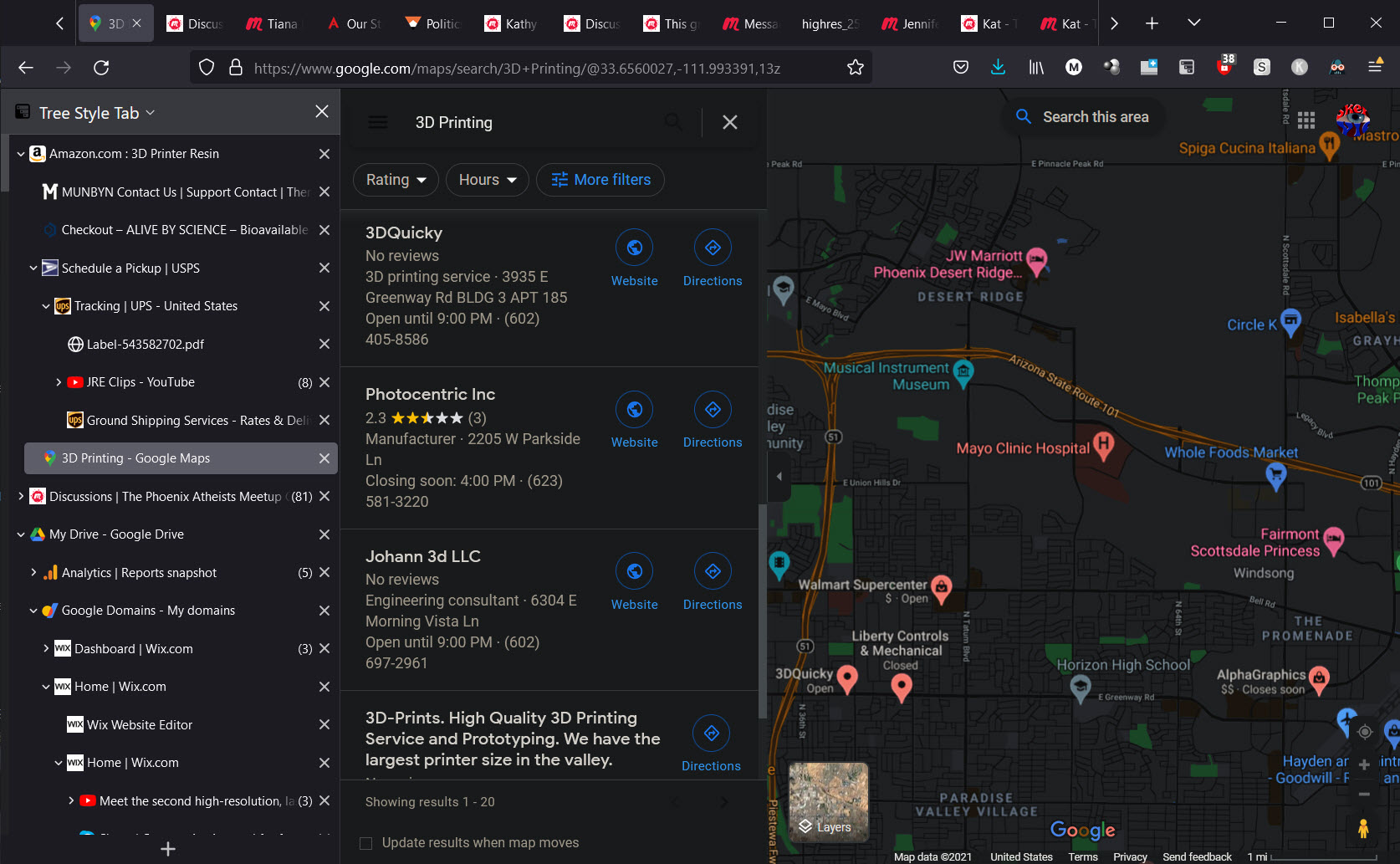Open Ground Shipping Services sidebar tab
1400x864 pixels.
197,421
